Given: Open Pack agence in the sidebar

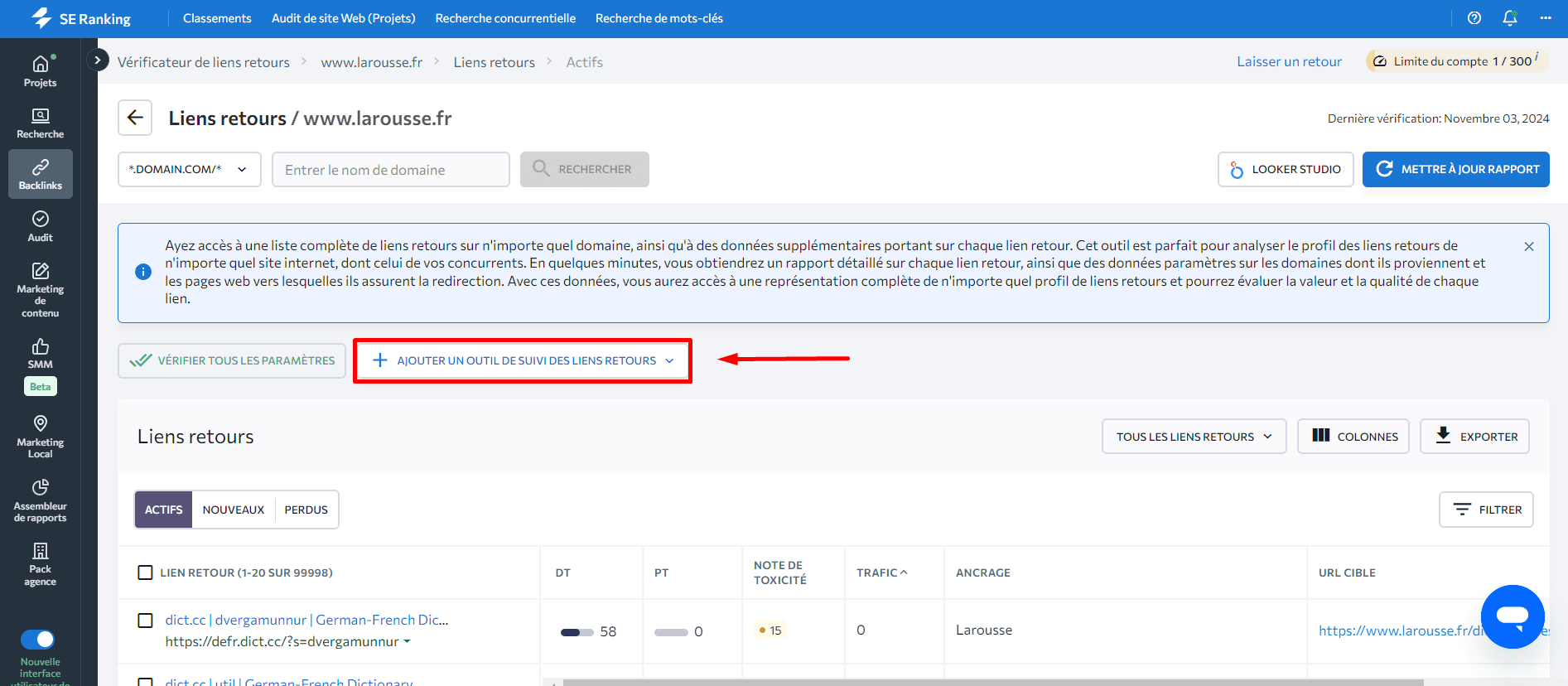Looking at the screenshot, I should (x=40, y=563).
